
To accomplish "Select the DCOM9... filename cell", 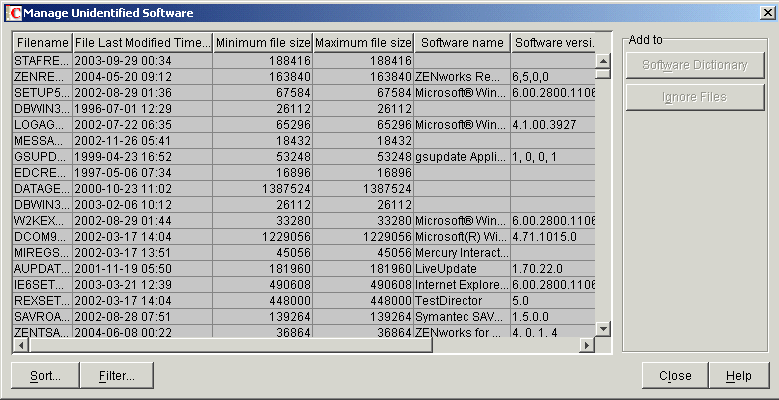I will click(x=43, y=237).
